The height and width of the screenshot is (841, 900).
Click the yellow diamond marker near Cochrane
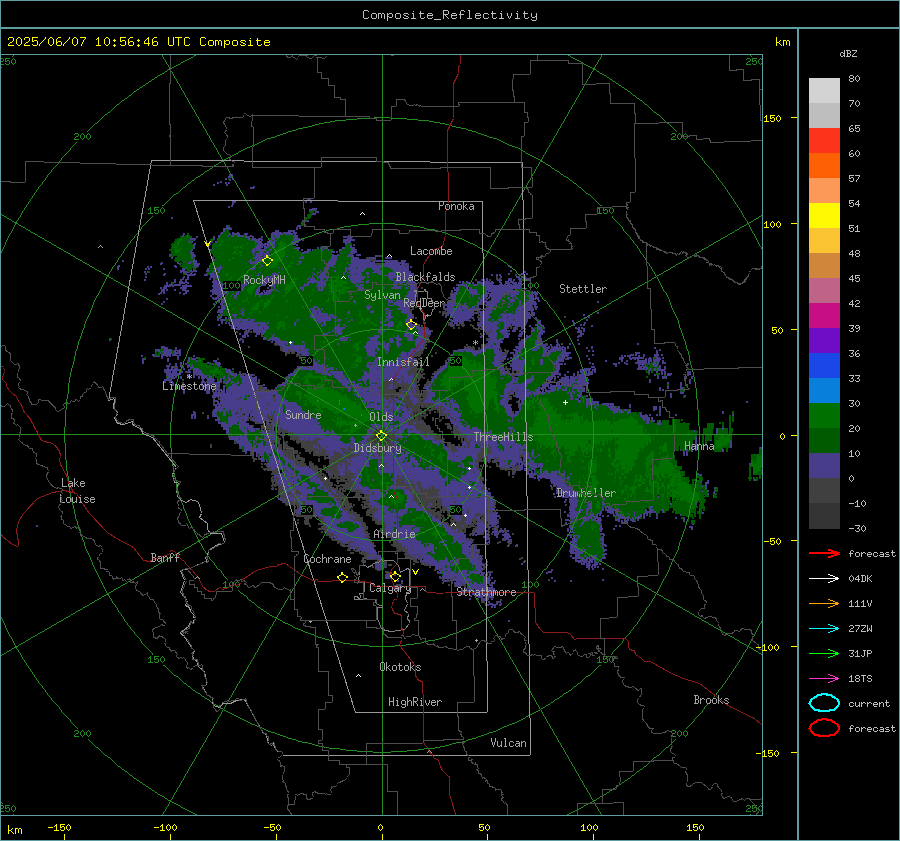[343, 578]
